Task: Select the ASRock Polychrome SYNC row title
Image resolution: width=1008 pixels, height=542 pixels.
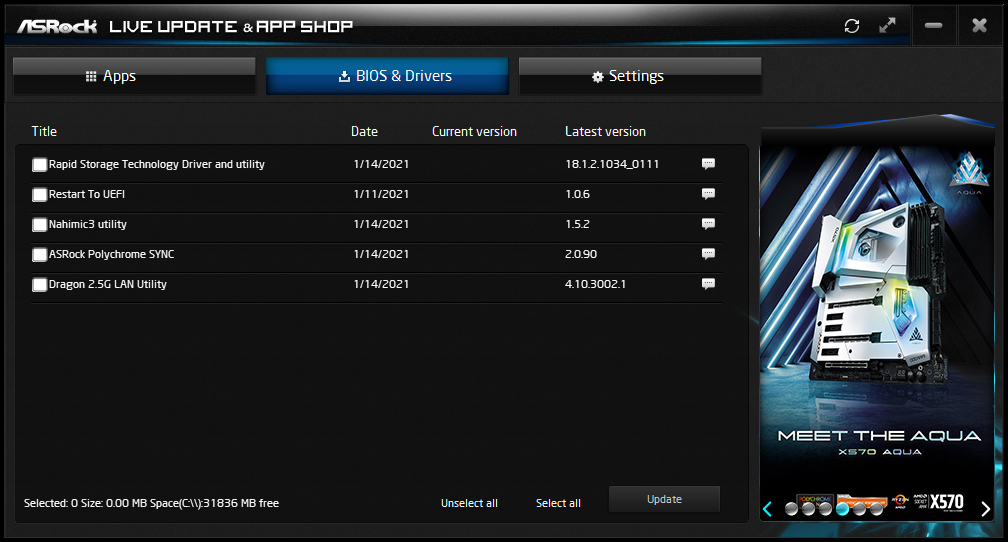Action: point(112,254)
